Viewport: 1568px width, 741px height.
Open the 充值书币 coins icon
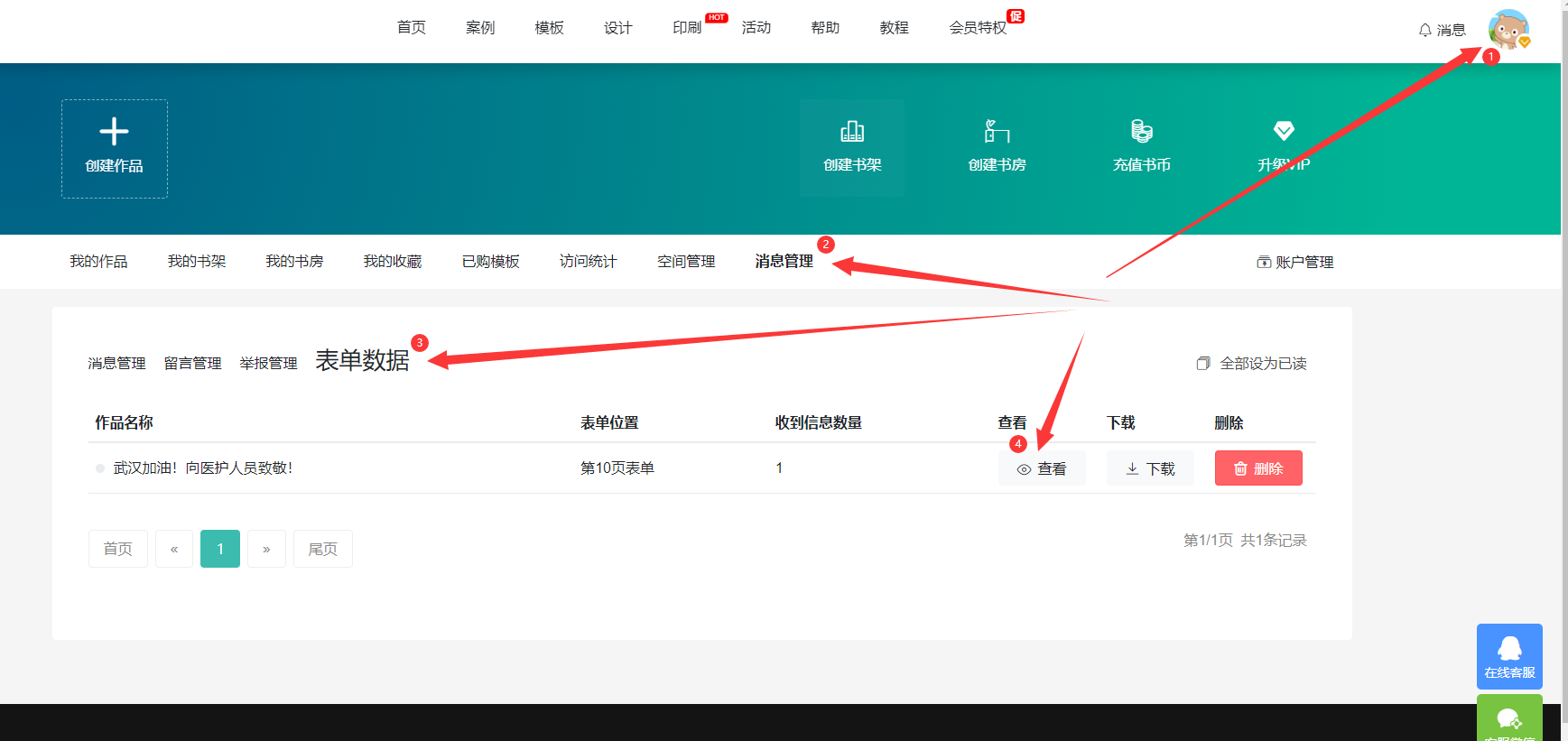(1141, 132)
